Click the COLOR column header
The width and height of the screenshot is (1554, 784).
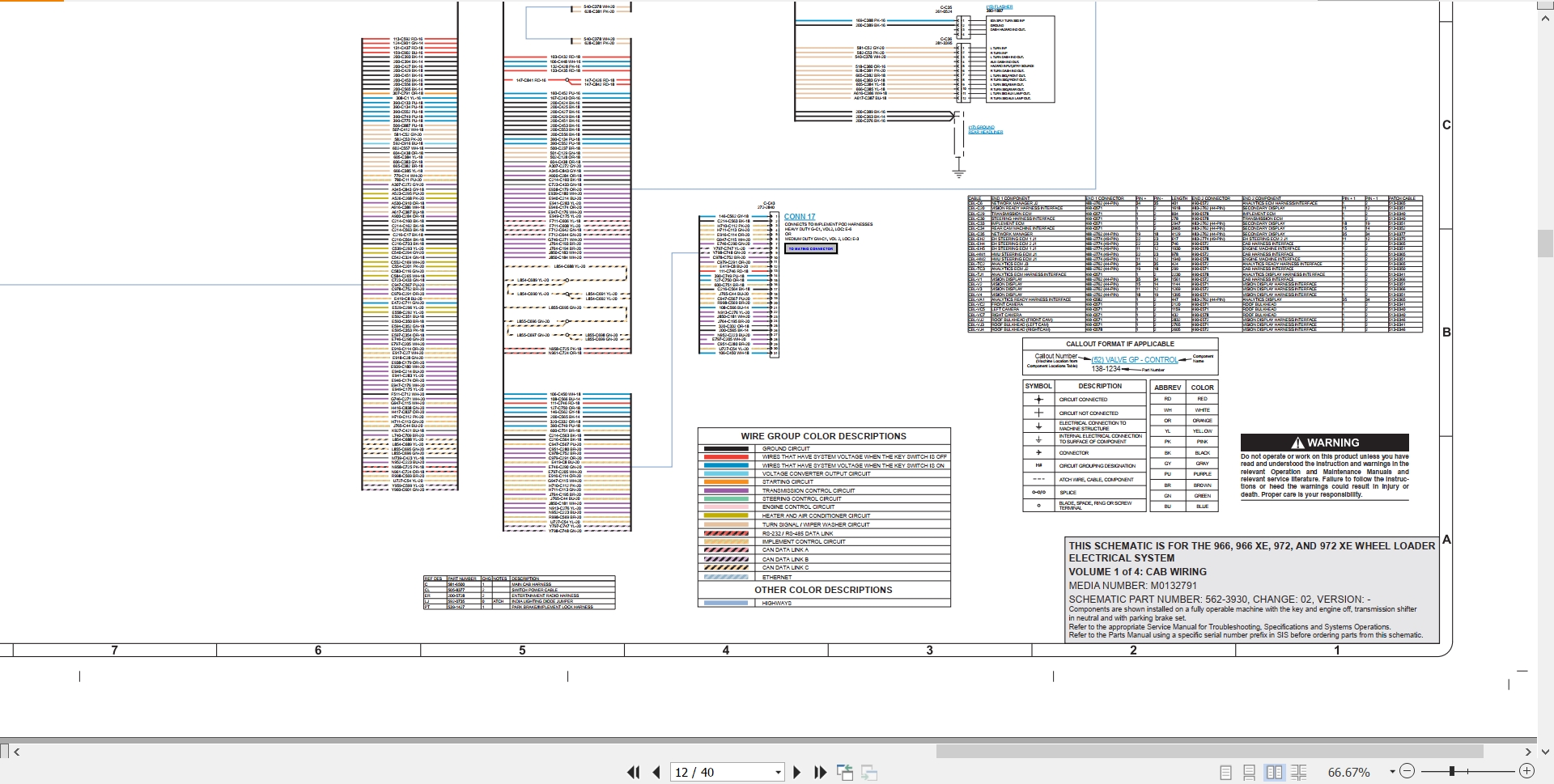1202,388
